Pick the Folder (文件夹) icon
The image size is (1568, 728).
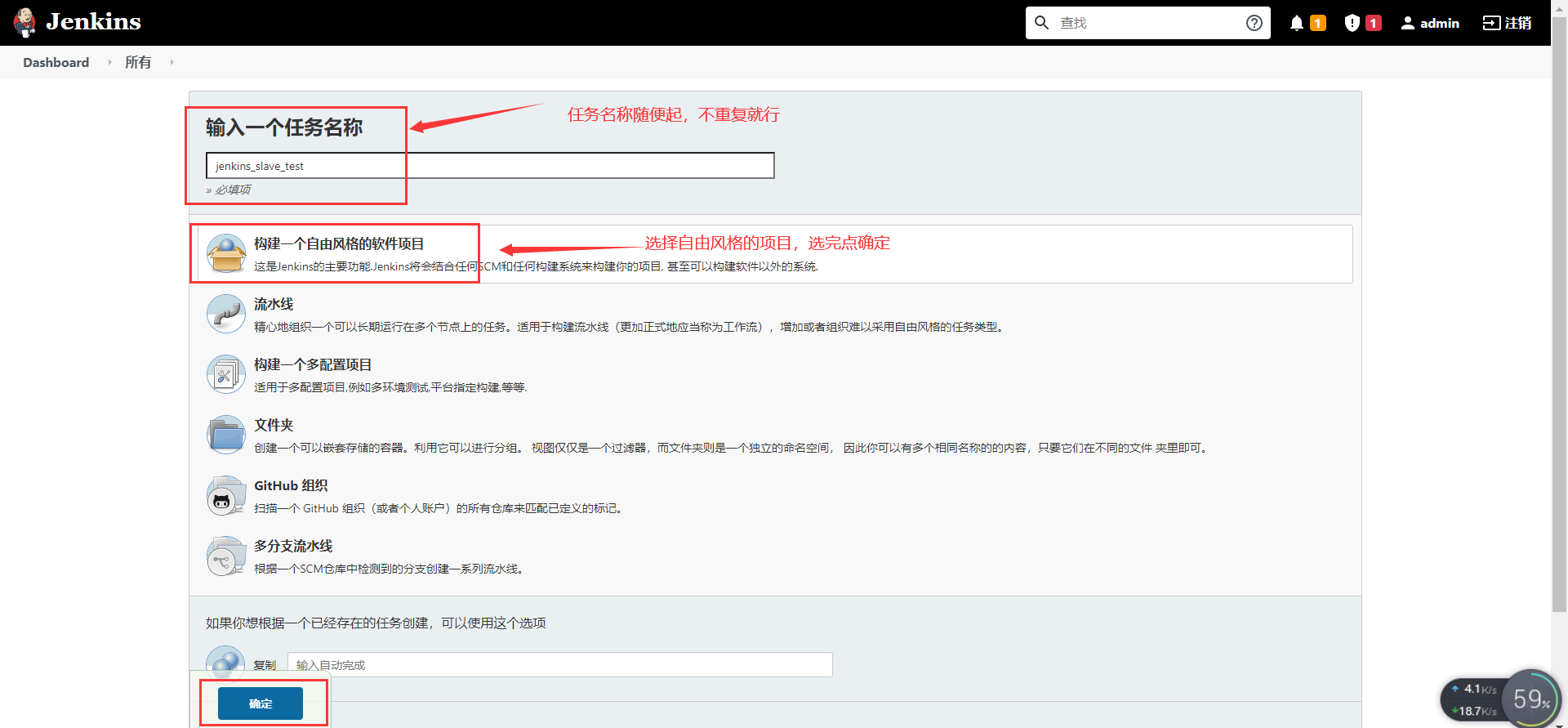click(x=226, y=435)
